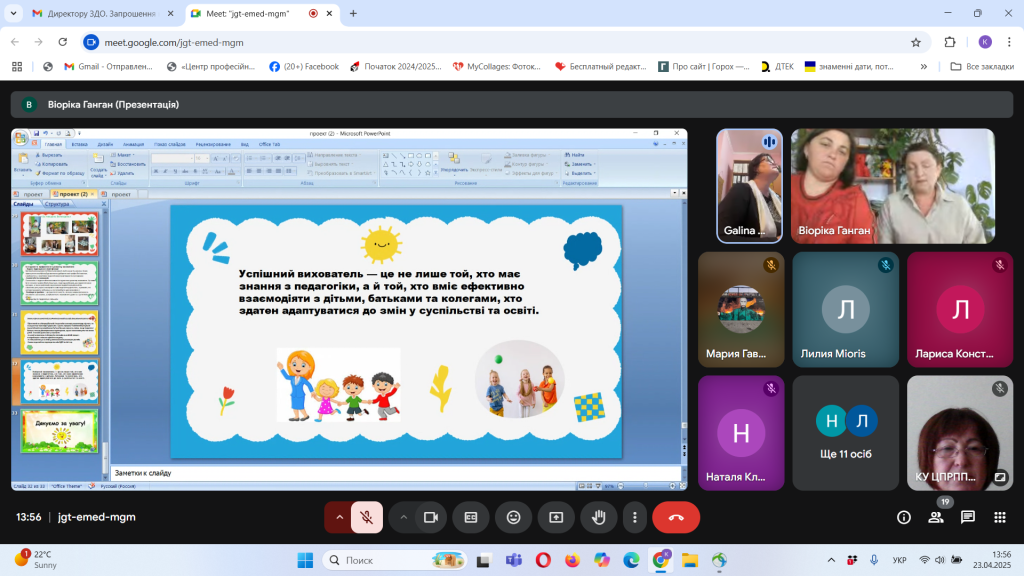
Task: Open the taskbar volume control
Action: (940, 560)
